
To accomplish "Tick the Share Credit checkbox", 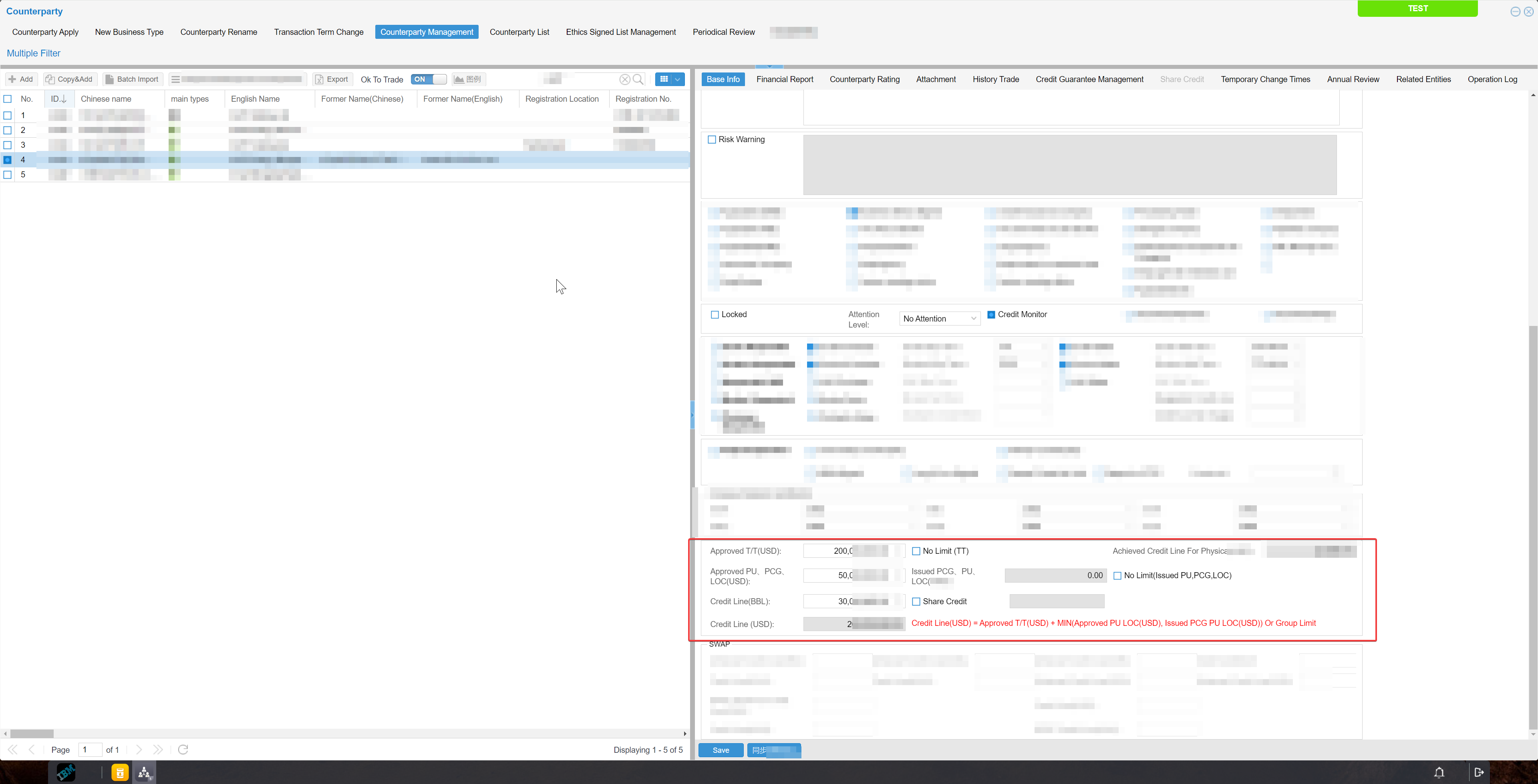I will click(x=916, y=602).
